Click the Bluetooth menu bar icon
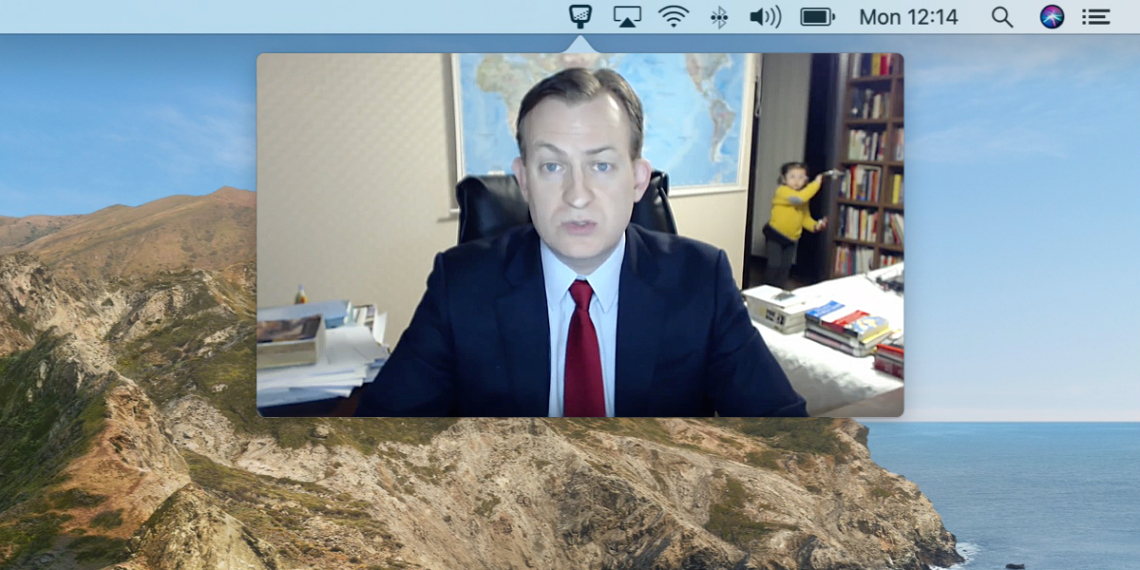The height and width of the screenshot is (570, 1140). (x=718, y=17)
